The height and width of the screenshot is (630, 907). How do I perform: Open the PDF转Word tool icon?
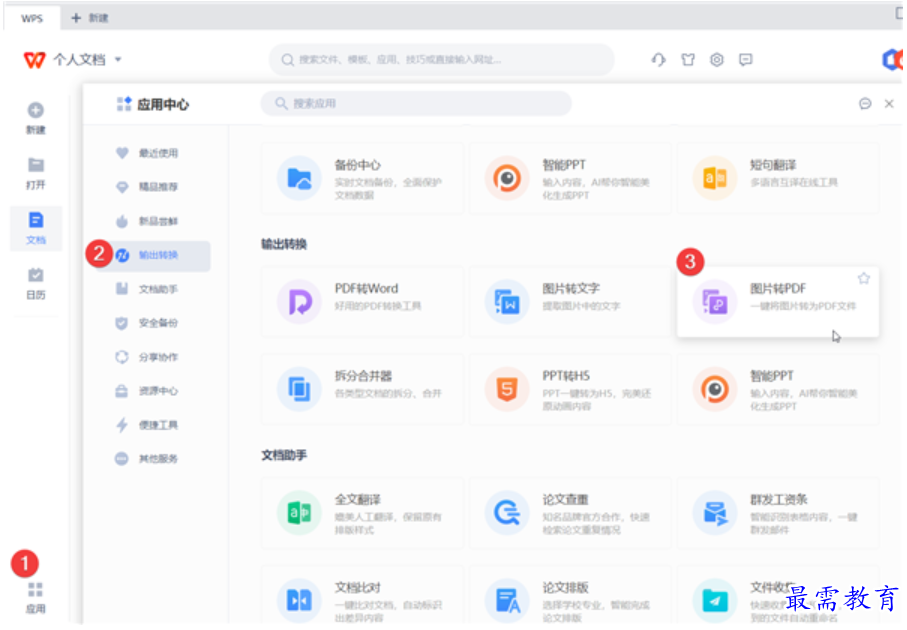click(299, 301)
